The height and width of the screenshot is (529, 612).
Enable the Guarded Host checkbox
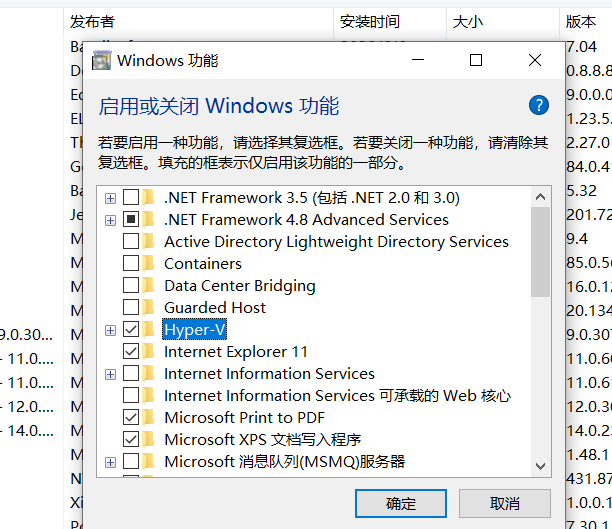tap(131, 308)
